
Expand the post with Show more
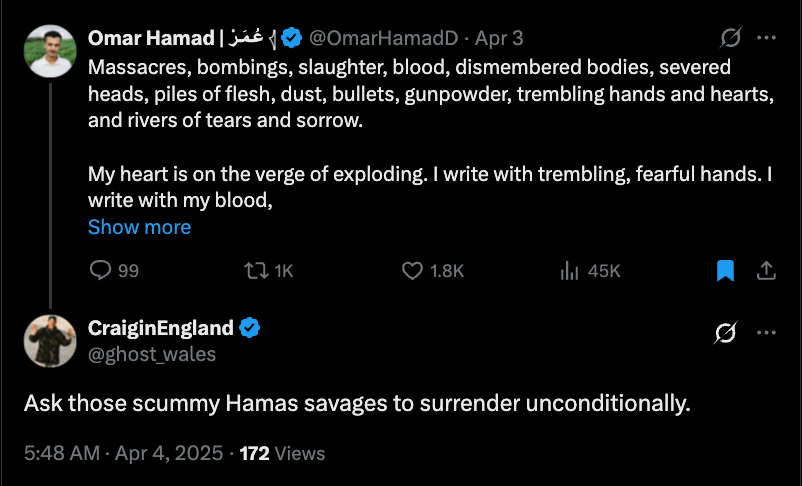pyautogui.click(x=139, y=227)
